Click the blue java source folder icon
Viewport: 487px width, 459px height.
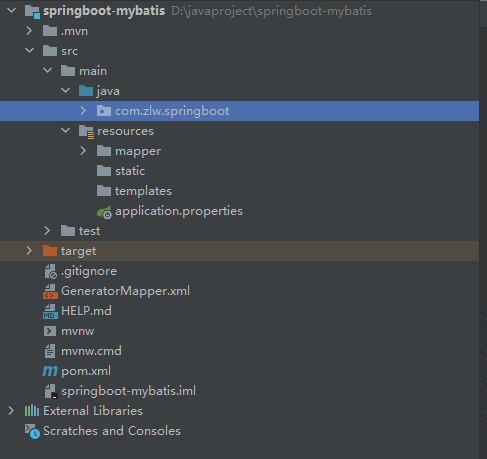pos(86,91)
